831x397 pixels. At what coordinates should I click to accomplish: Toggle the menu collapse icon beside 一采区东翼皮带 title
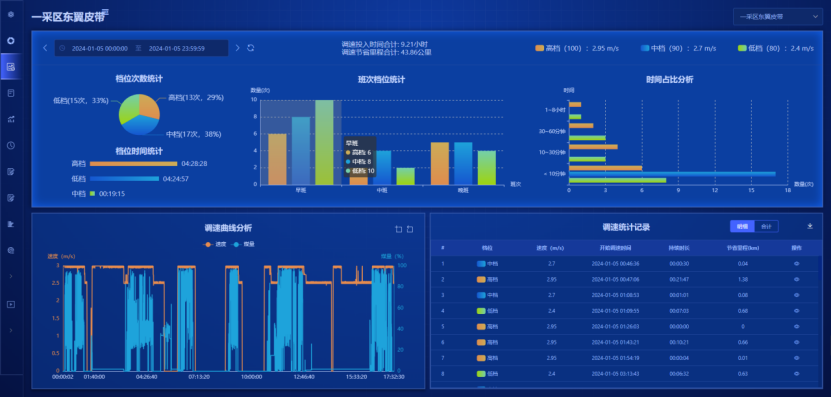[105, 12]
